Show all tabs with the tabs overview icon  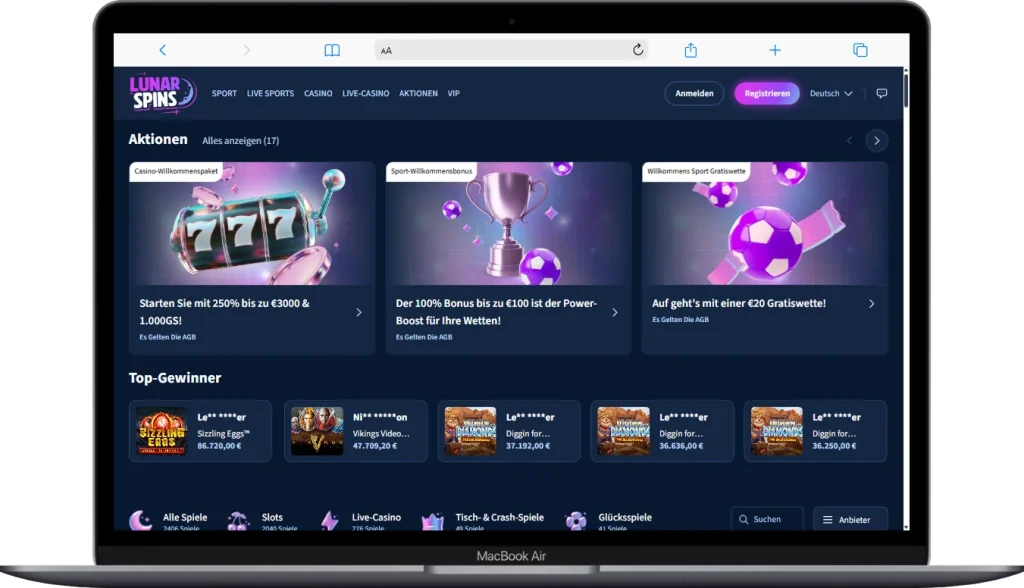pos(860,50)
